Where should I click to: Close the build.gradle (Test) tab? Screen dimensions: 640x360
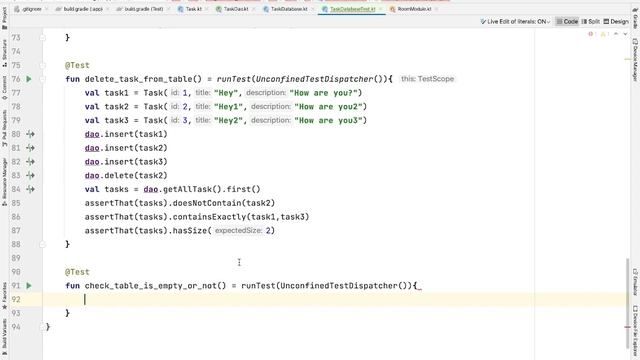click(x=168, y=9)
